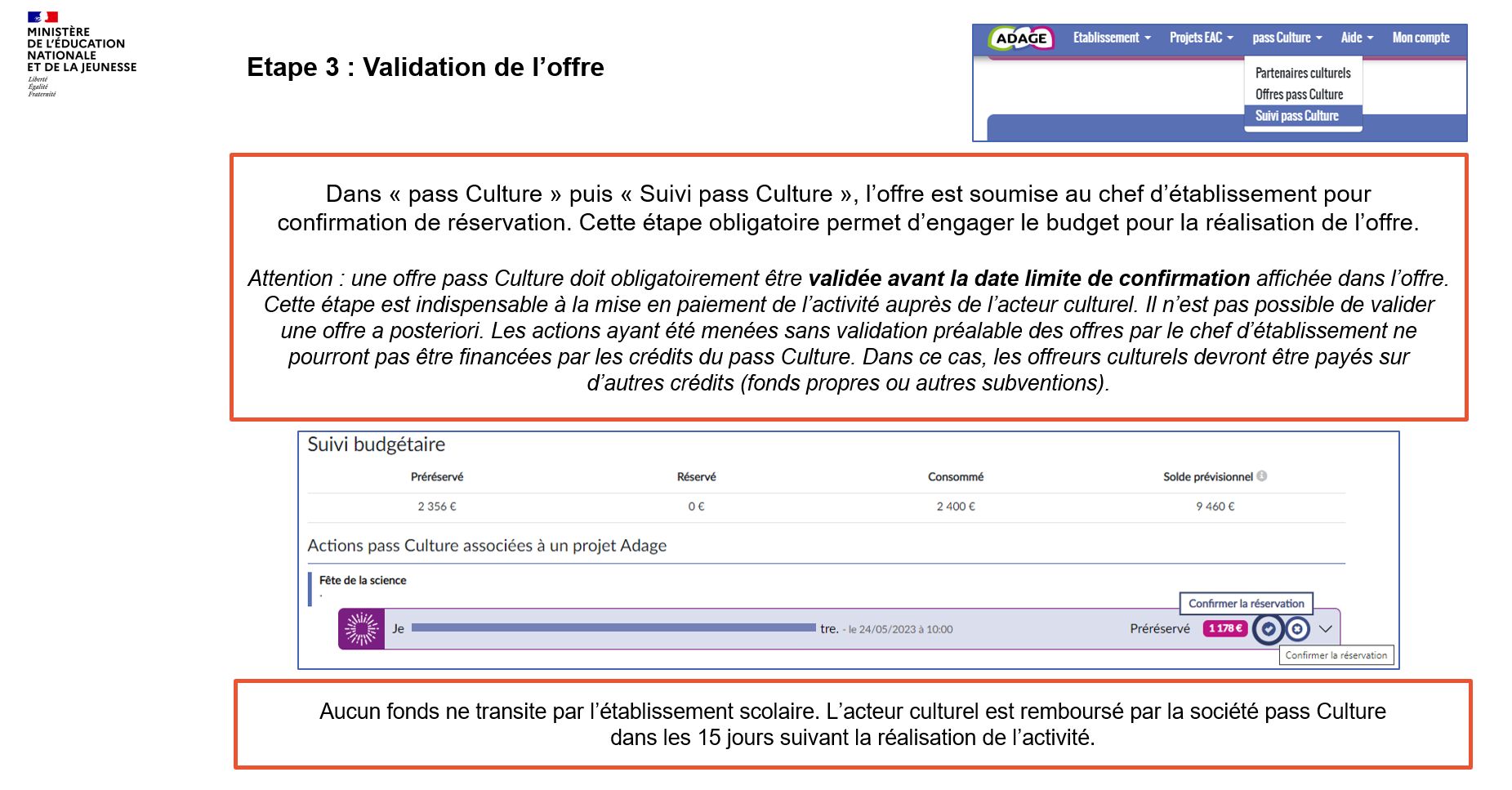Click the 1 178 € price badge
Image resolution: width=1512 pixels, height=790 pixels.
click(x=1224, y=628)
